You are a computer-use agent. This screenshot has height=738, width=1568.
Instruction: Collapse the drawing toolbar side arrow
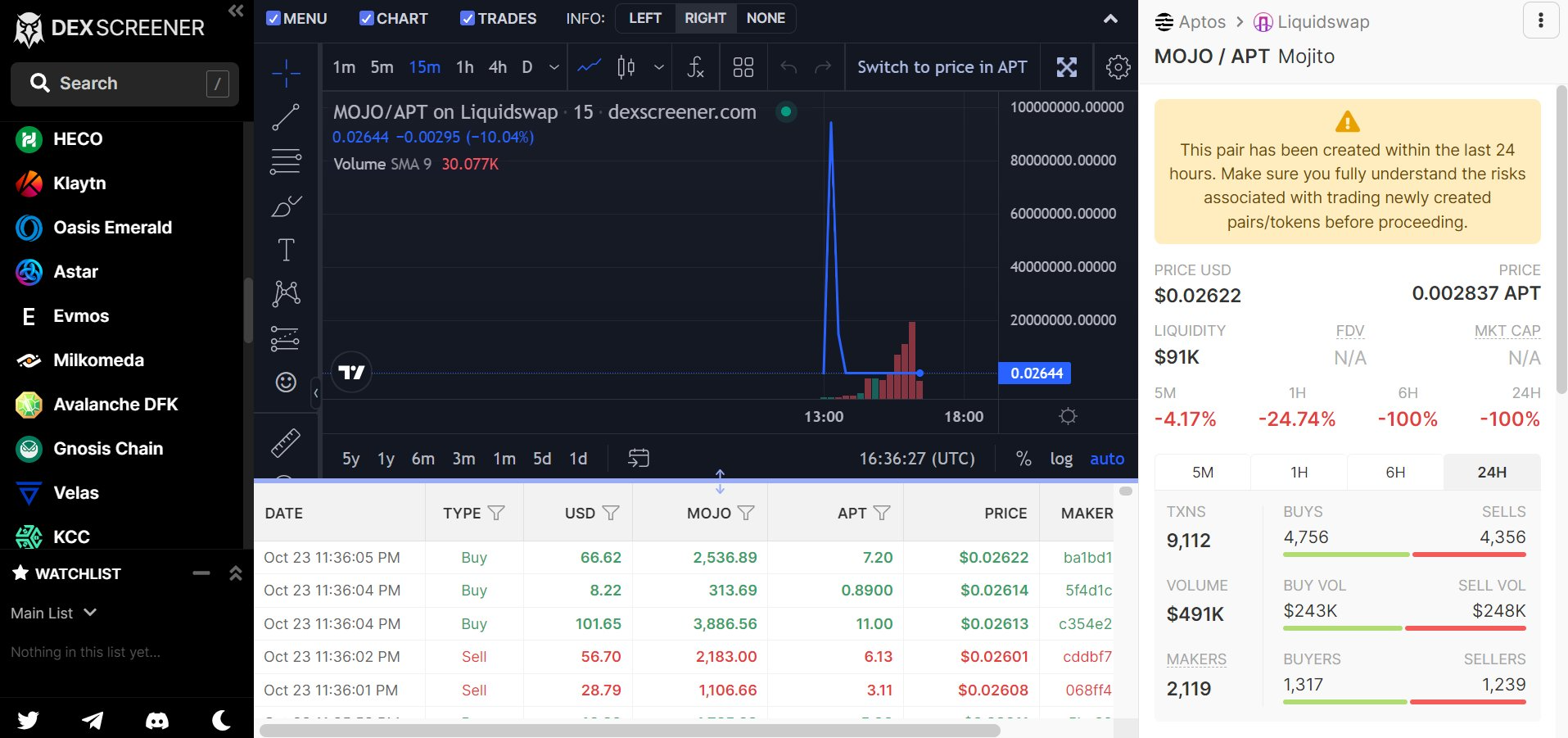pyautogui.click(x=316, y=393)
